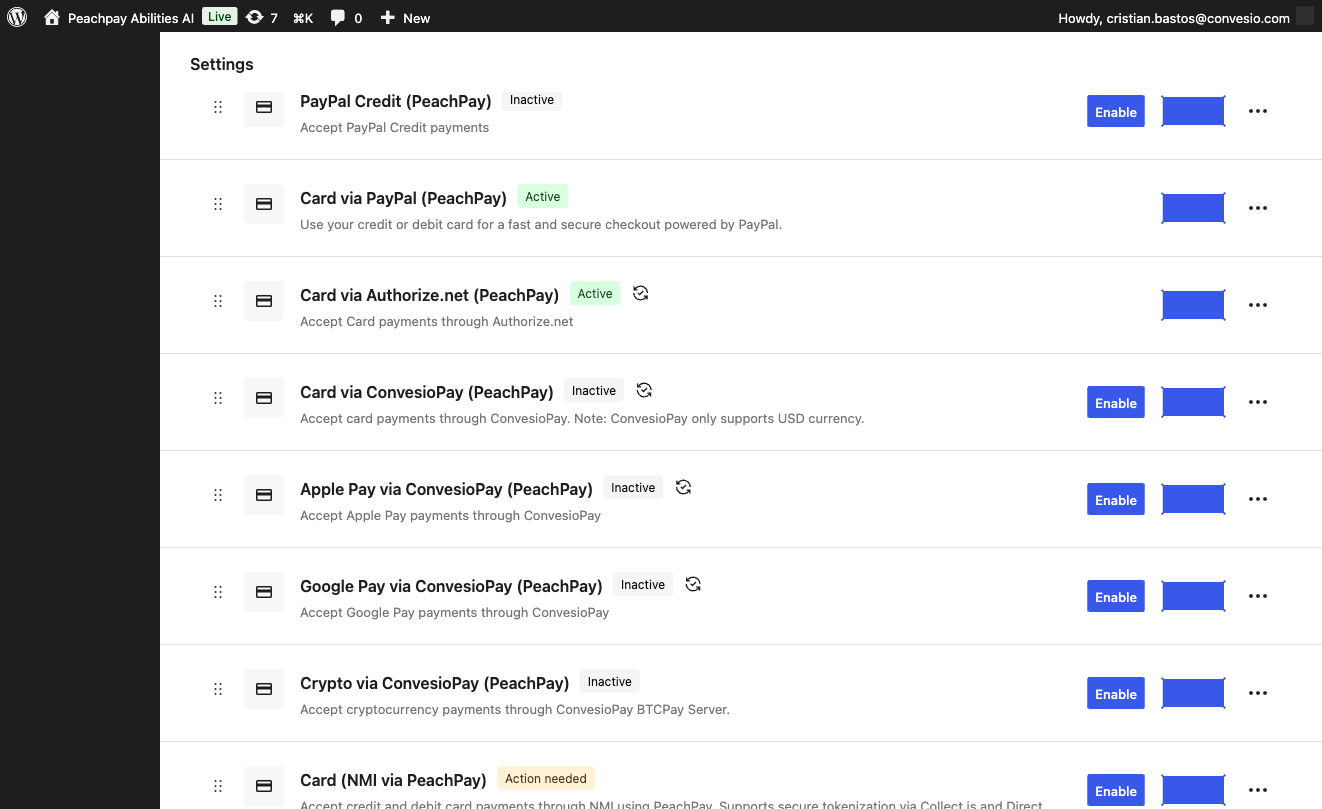Open the WordPress logo menu
The image size is (1322, 809).
[x=17, y=17]
